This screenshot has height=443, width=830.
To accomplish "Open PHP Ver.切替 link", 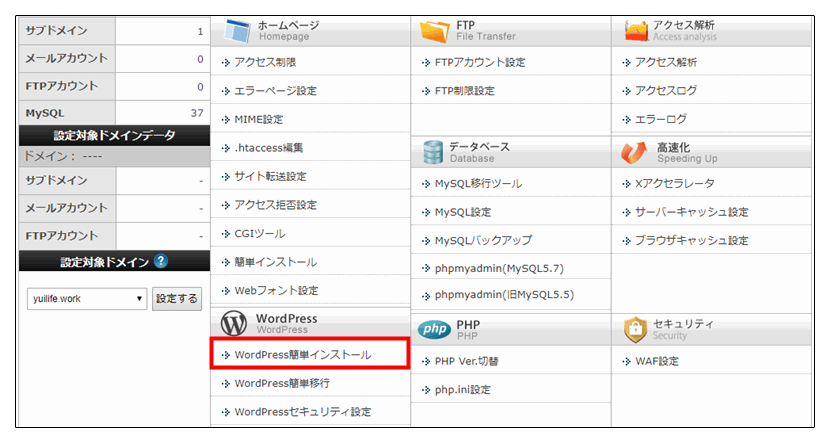I will coord(467,361).
